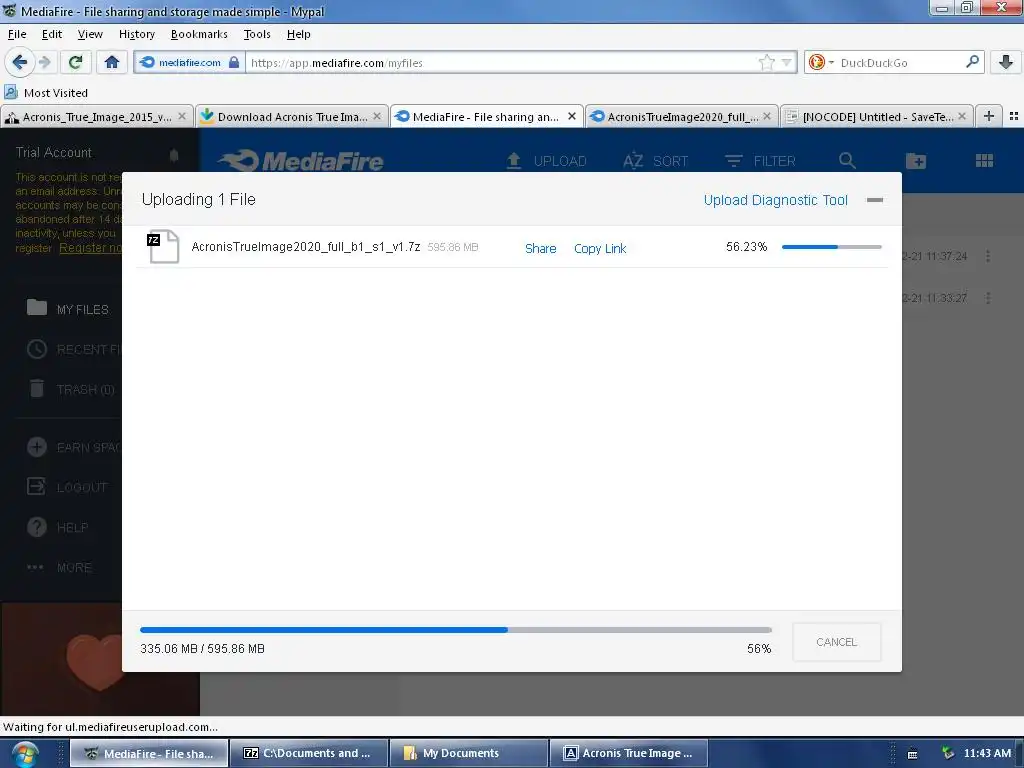The width and height of the screenshot is (1024, 768).
Task: Close the [NOCODE] Untitled tab
Action: [x=961, y=116]
